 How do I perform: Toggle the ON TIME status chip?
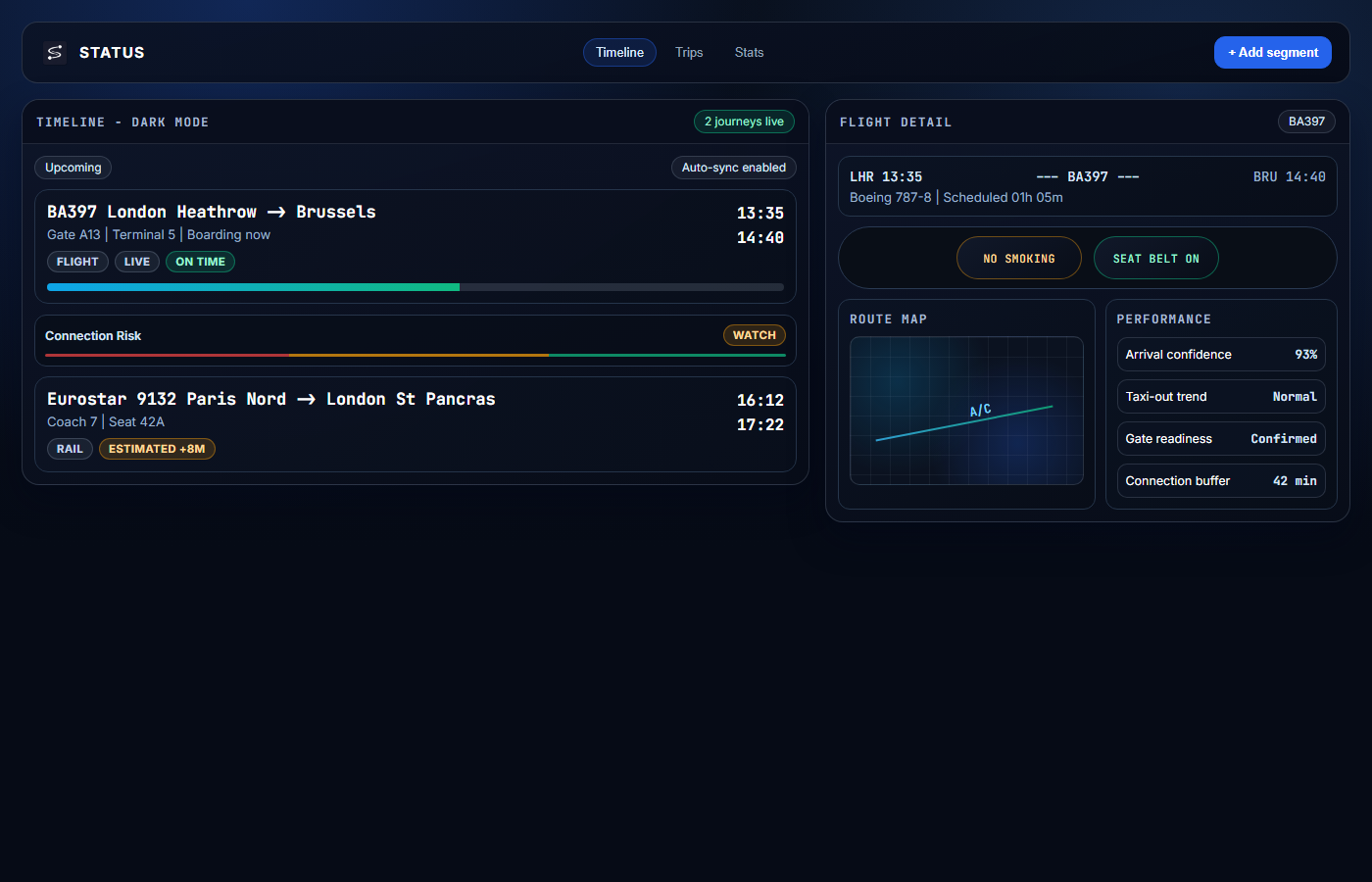click(200, 262)
